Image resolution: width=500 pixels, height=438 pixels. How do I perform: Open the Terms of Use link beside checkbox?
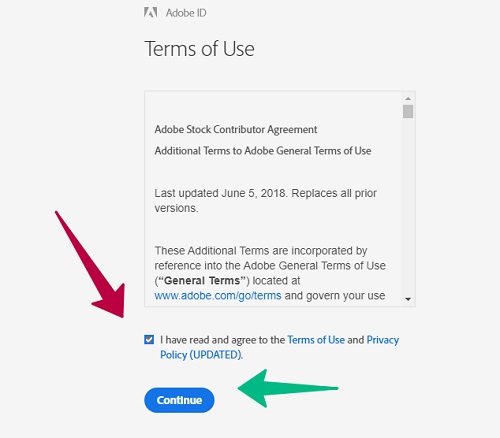[316, 340]
